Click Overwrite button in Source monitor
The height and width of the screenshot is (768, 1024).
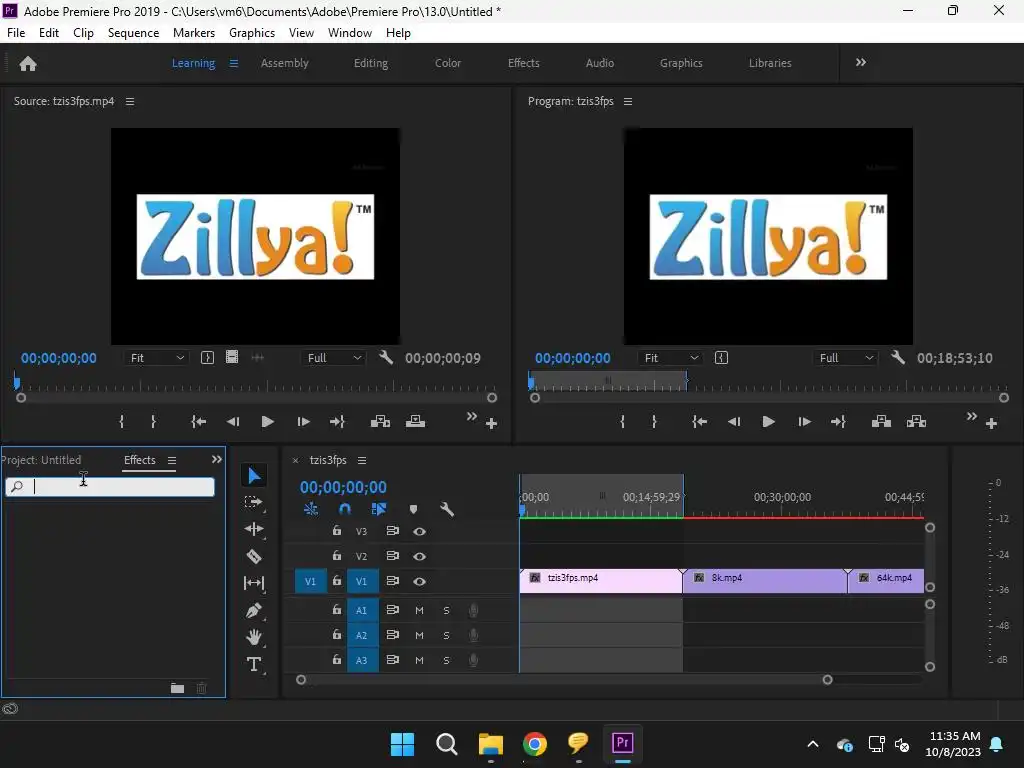tap(415, 421)
